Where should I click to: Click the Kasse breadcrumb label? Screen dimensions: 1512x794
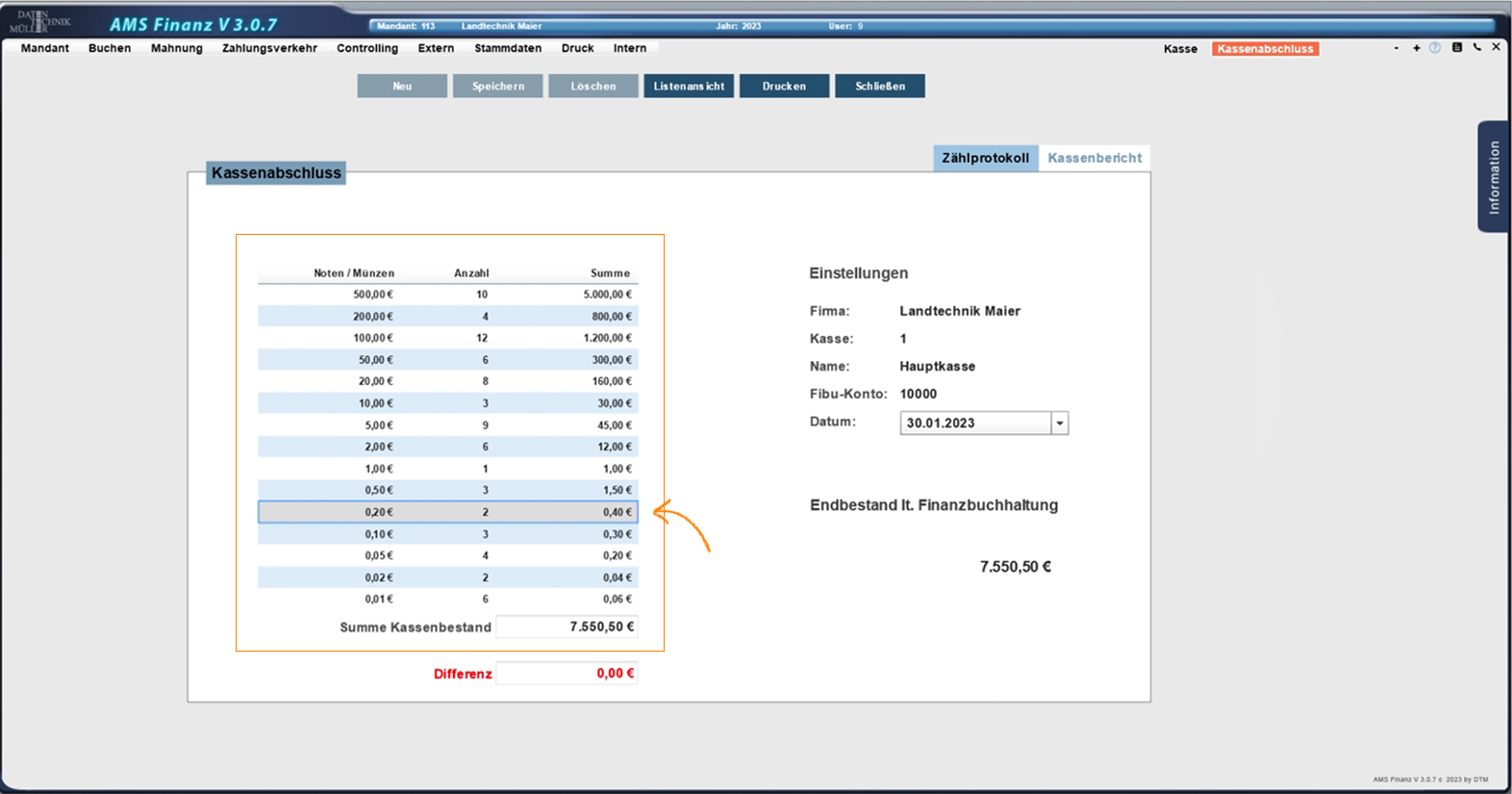[1180, 49]
